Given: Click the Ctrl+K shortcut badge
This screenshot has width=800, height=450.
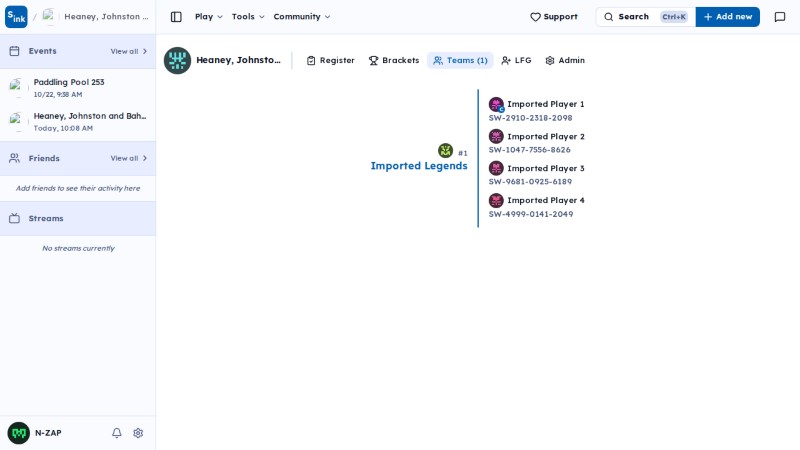Looking at the screenshot, I should click(x=674, y=17).
